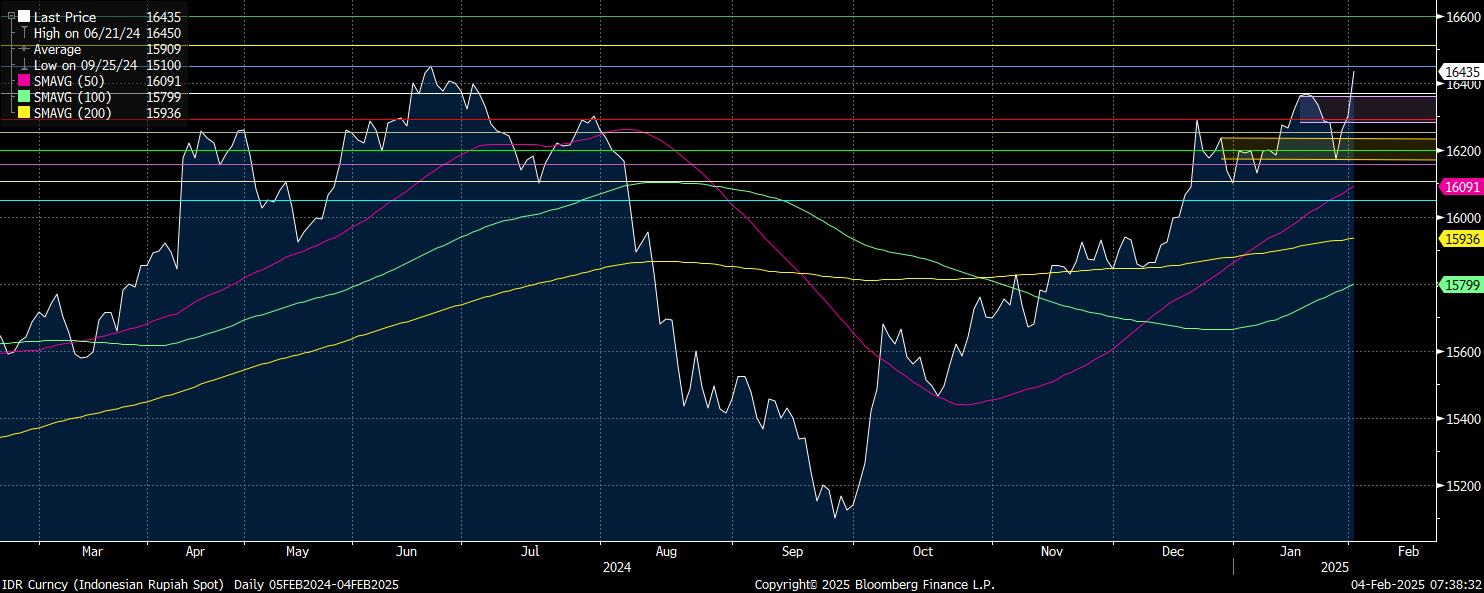1484x593 pixels.
Task: Click the Low marker icon in legend
Action: coord(24,65)
